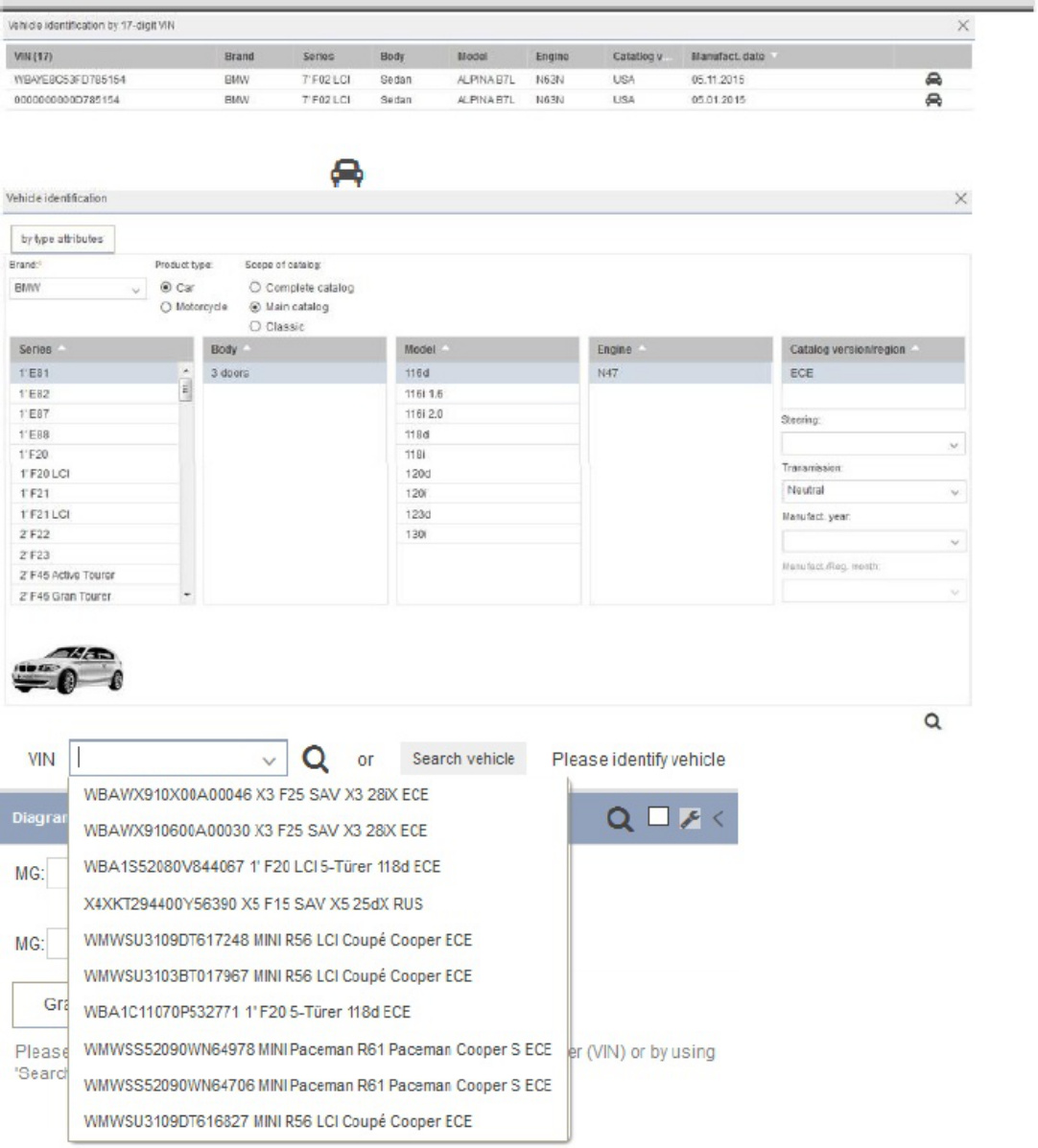Screen dimensions: 1038x1148
Task: Open the Manufact./Reg. month dropdown
Action: click(x=873, y=592)
